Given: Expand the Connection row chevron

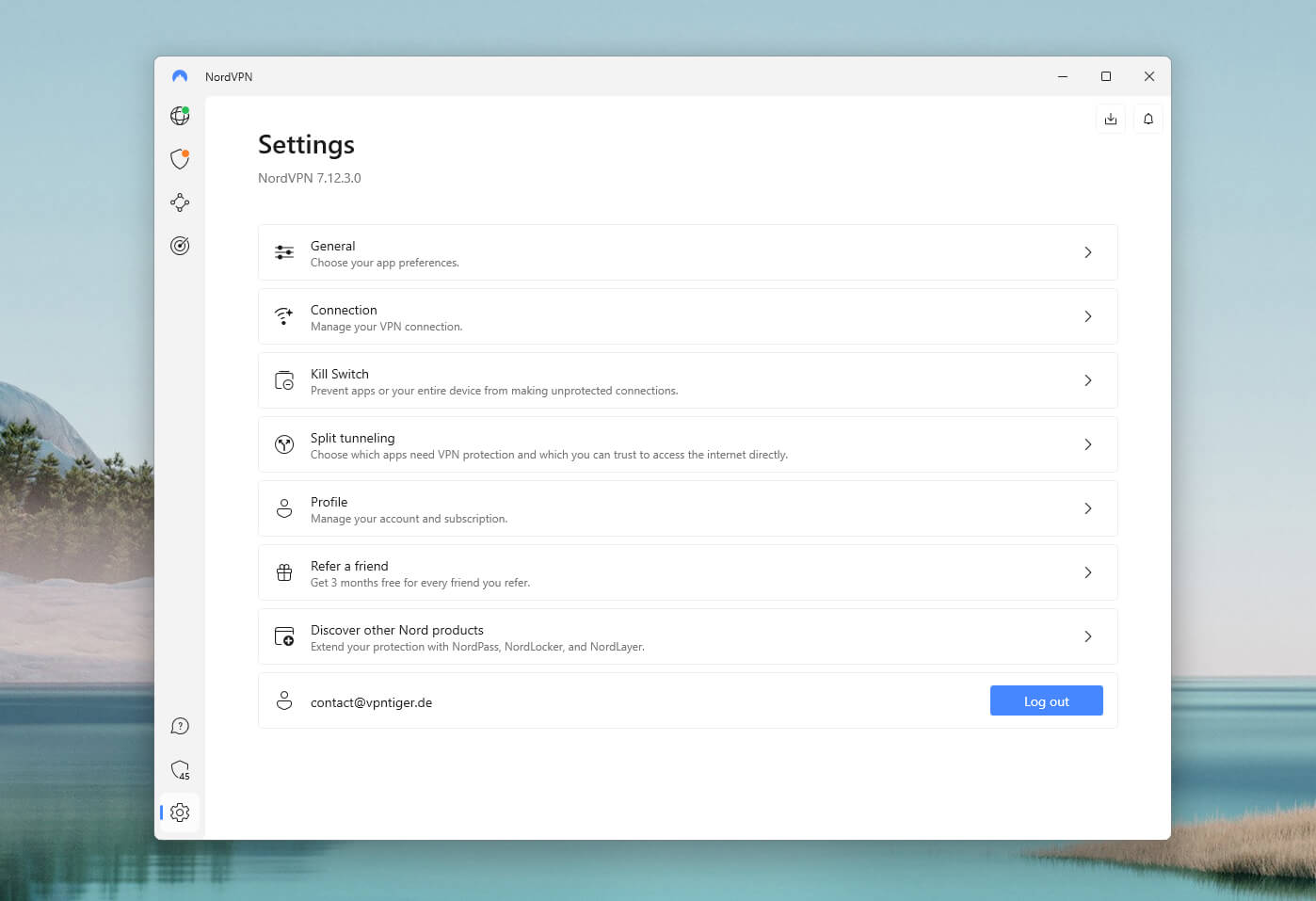Looking at the screenshot, I should click(1088, 316).
